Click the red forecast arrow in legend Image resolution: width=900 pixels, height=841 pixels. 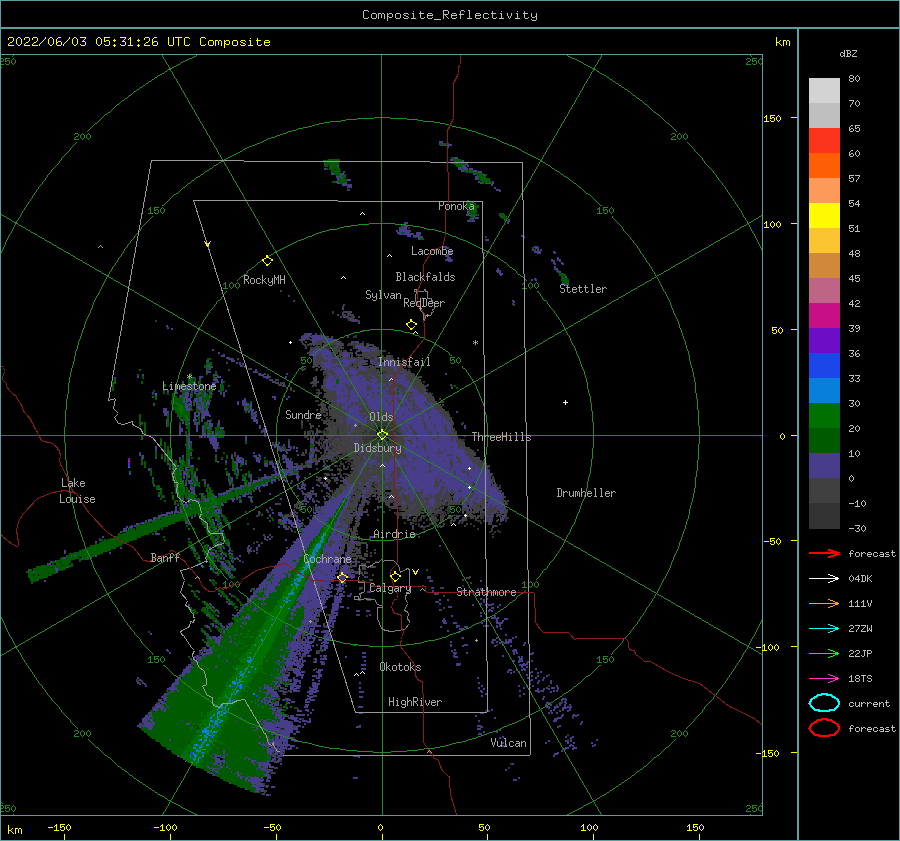pyautogui.click(x=824, y=553)
